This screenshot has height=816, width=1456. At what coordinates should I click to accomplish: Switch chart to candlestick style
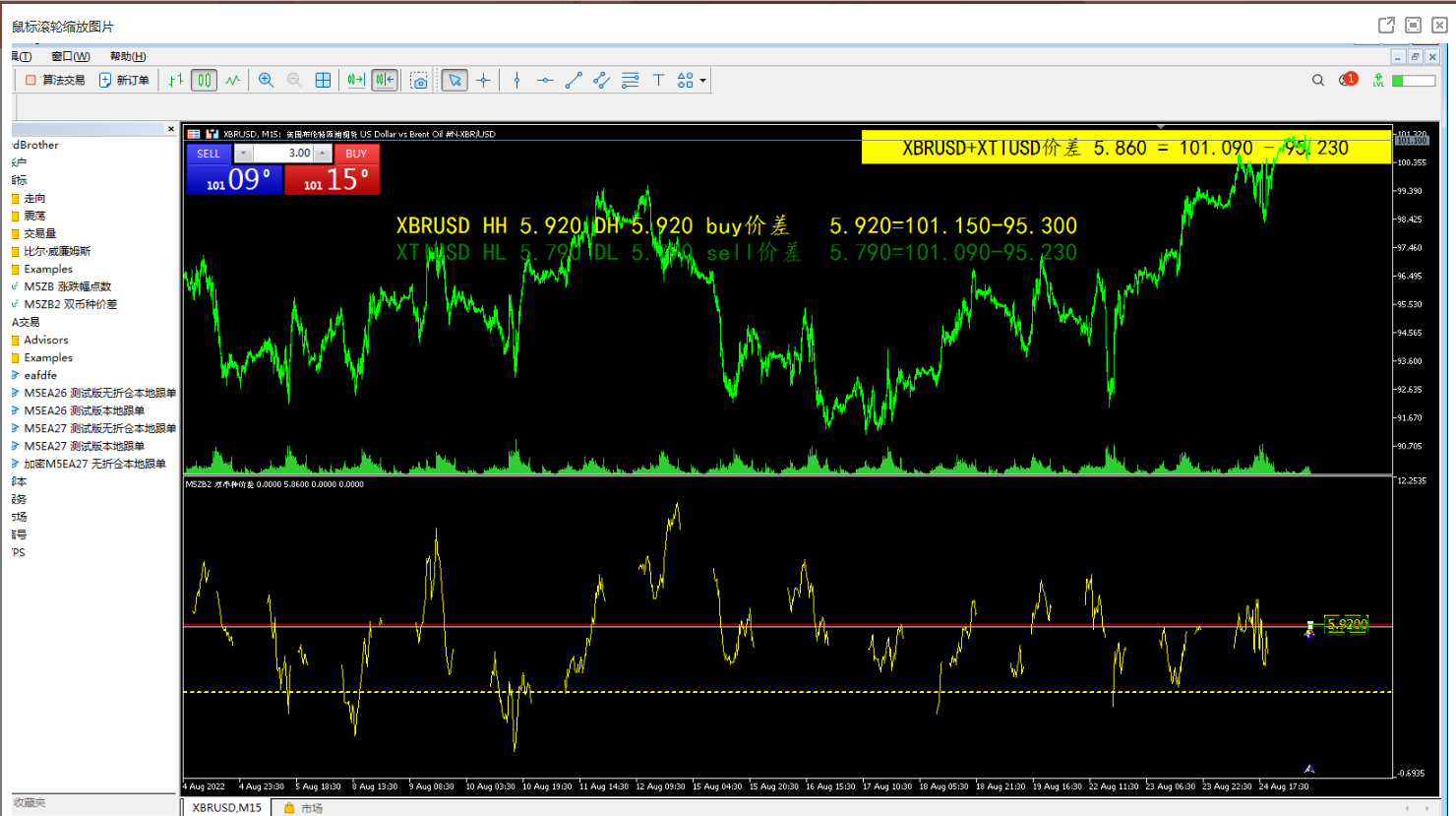coord(204,80)
